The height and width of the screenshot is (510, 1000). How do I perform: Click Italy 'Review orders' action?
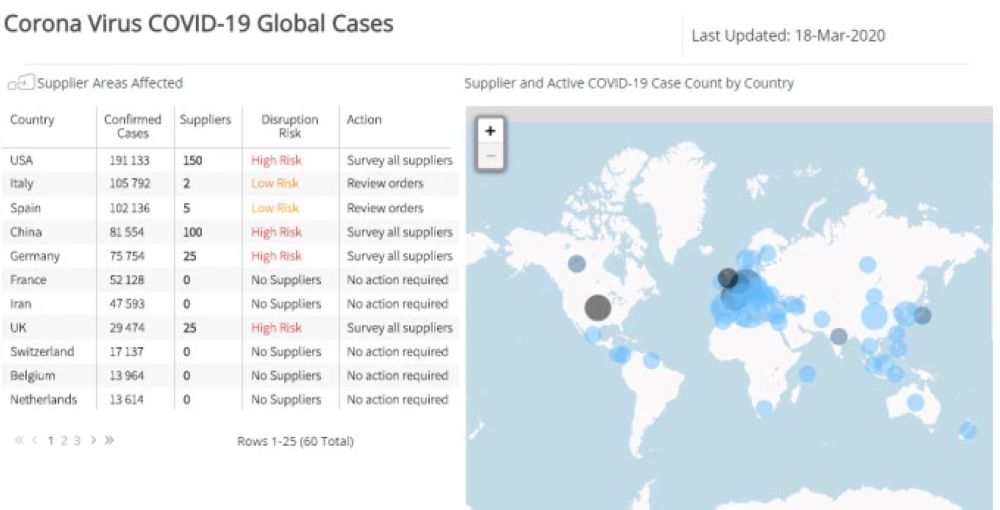point(385,184)
